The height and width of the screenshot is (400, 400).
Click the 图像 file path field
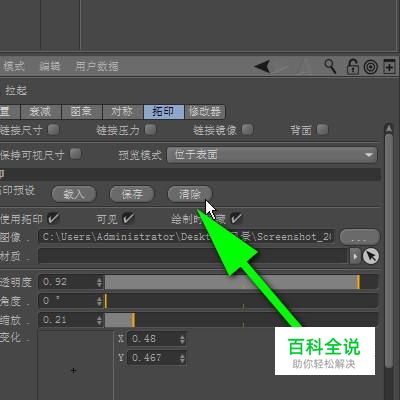[187, 237]
